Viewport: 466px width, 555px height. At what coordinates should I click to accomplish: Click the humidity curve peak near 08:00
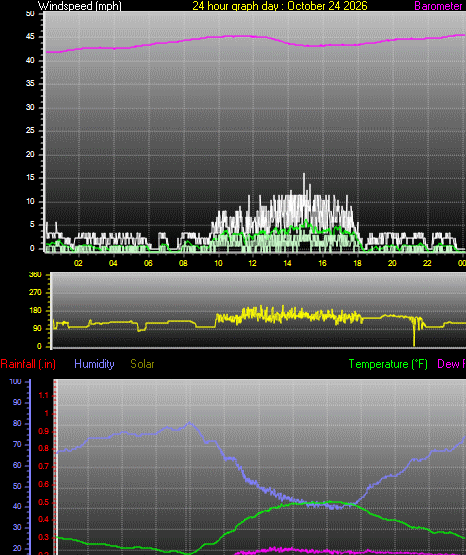pos(190,423)
